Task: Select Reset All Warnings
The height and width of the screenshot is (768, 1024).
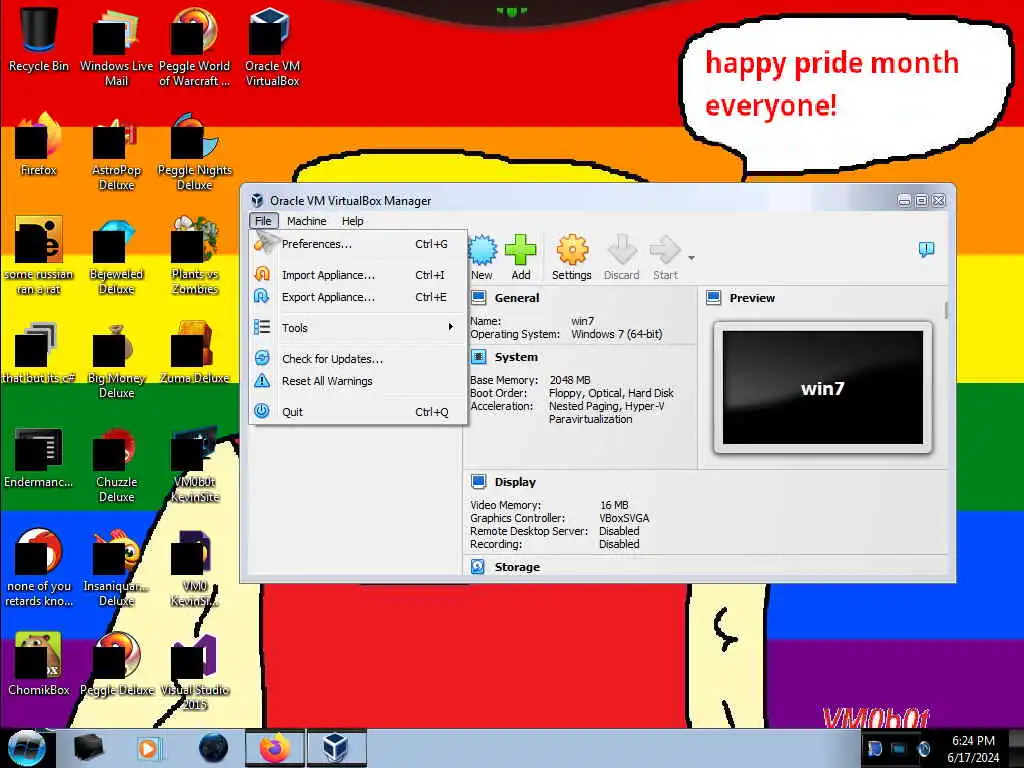Action: coord(359,381)
